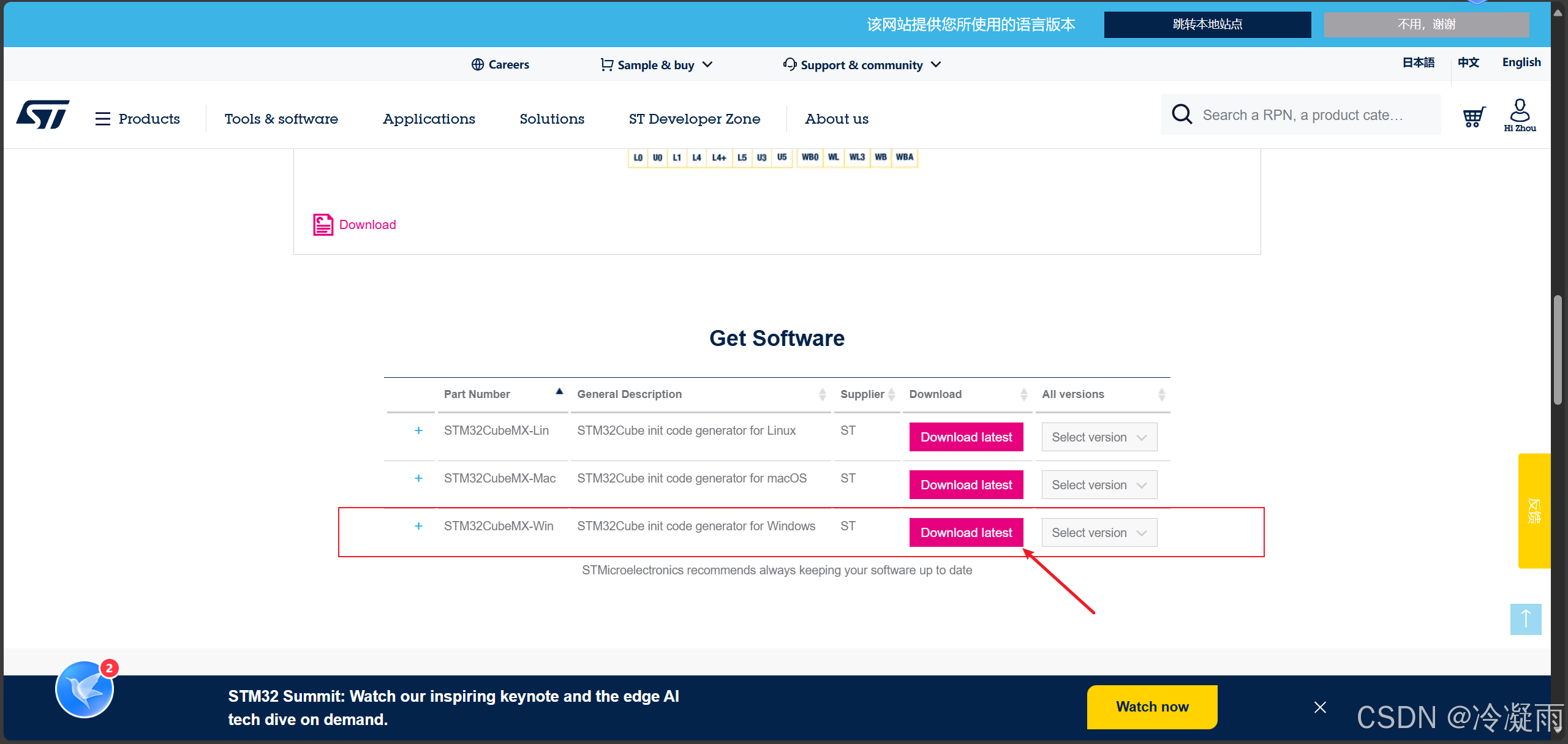Click the WBA series badge
This screenshot has width=1568, height=744.
click(905, 157)
